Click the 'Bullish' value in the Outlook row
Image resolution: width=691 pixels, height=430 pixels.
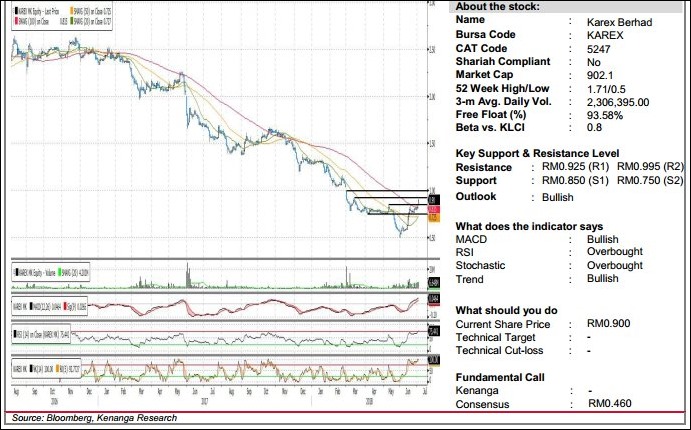(557, 197)
